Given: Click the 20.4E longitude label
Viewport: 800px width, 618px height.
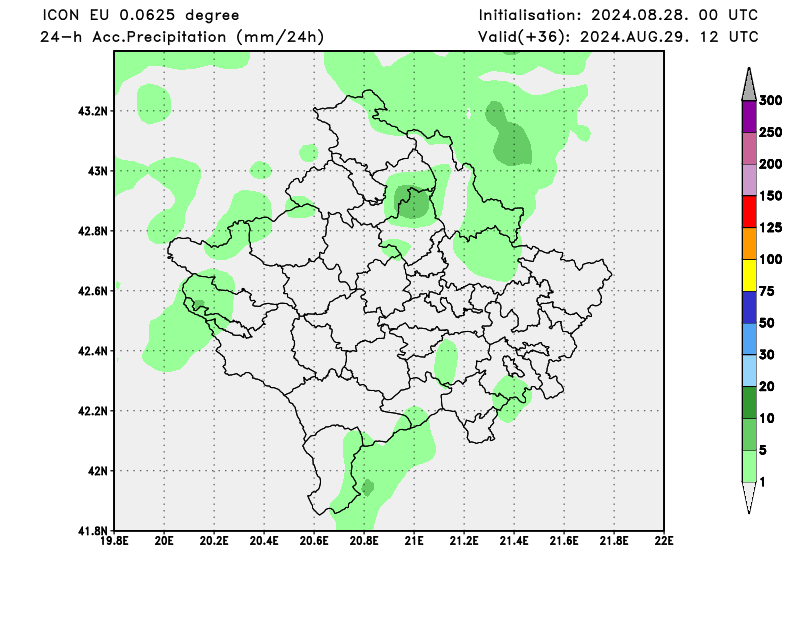Looking at the screenshot, I should point(264,540).
